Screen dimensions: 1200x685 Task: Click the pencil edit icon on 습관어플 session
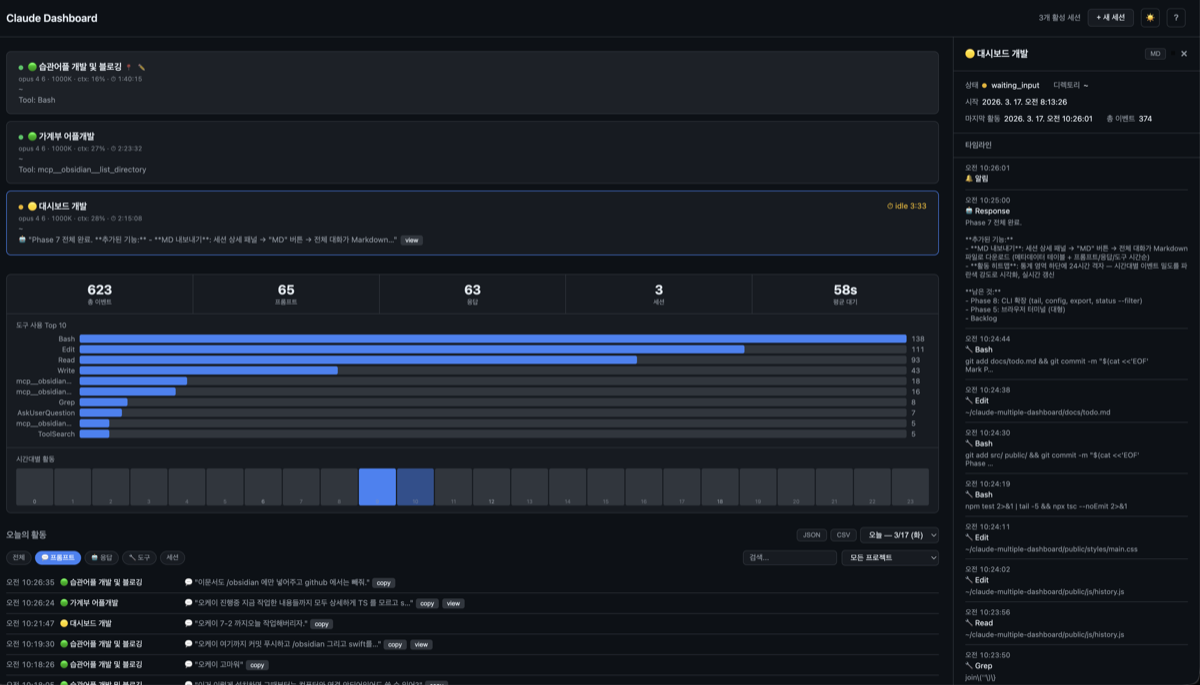(142, 67)
